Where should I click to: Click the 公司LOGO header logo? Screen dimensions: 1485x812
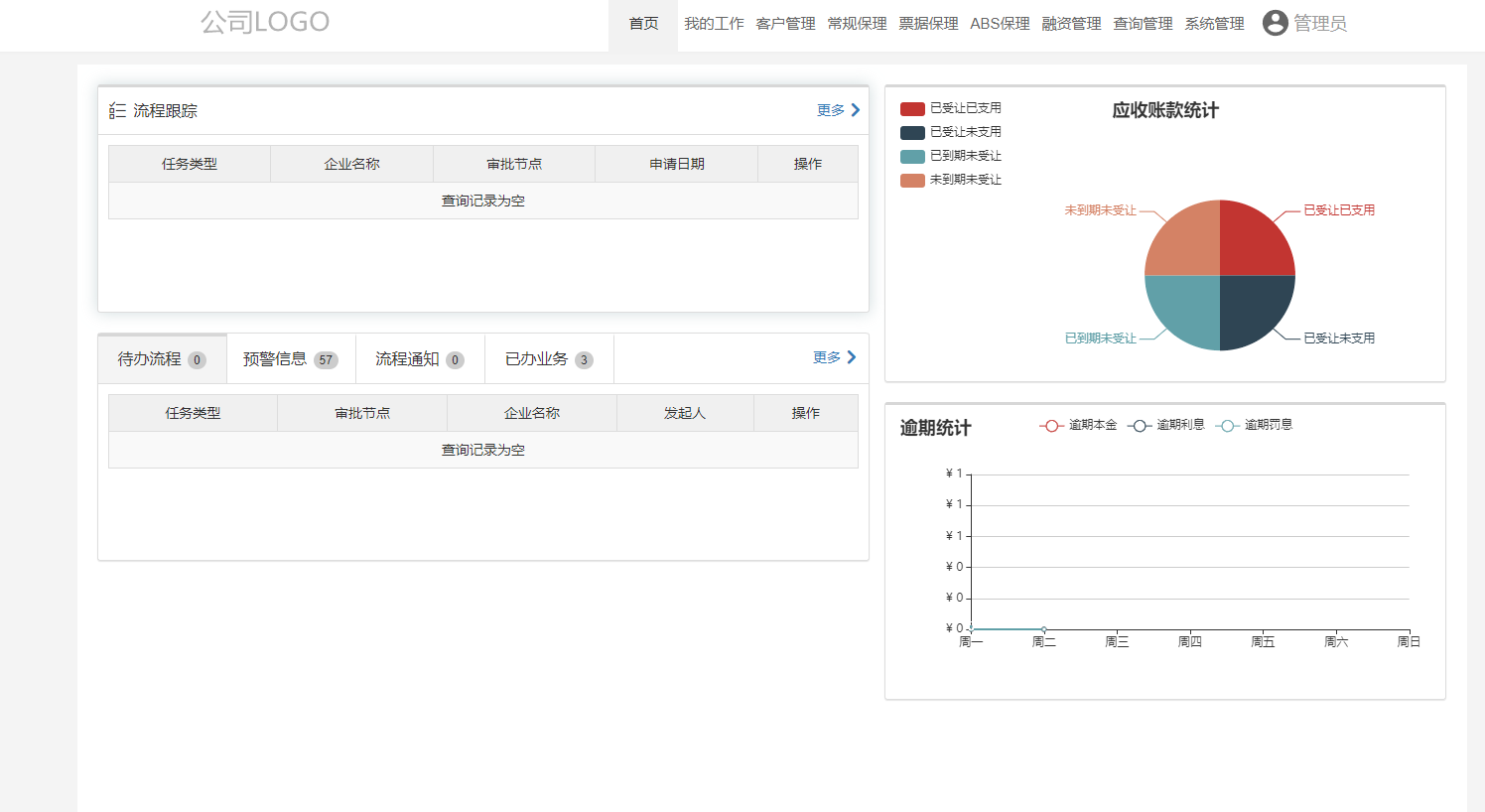(265, 22)
